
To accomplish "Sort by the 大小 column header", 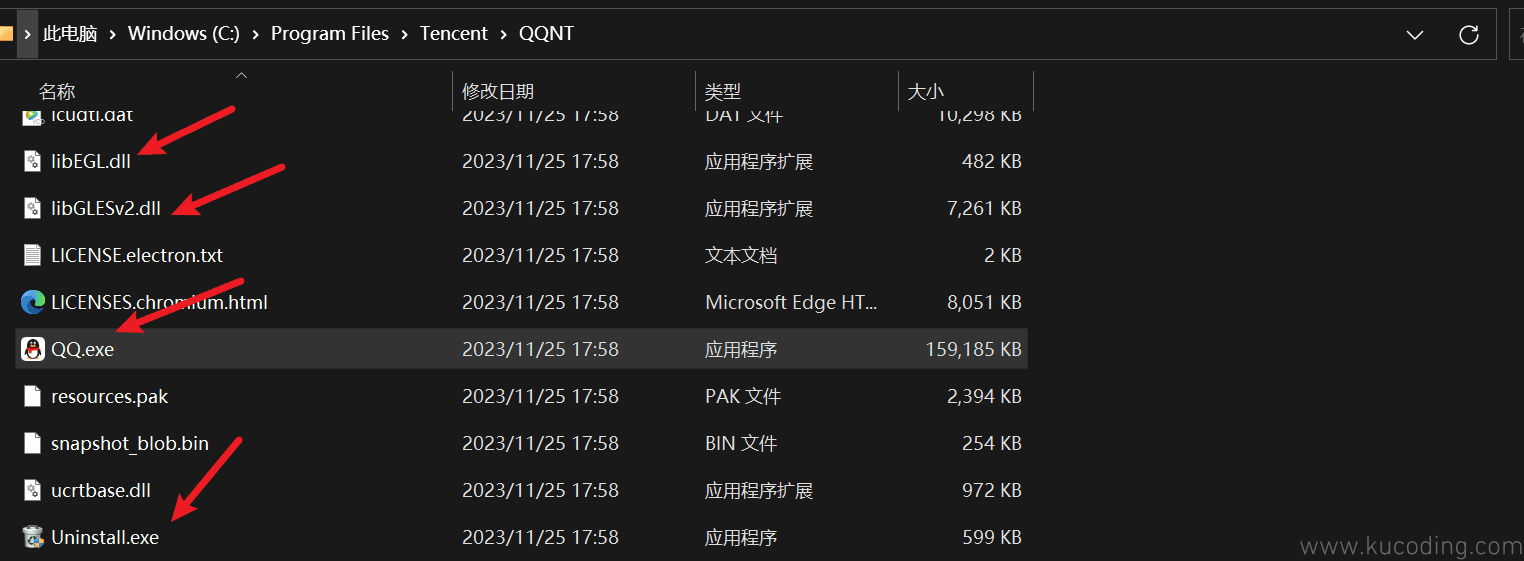I will click(x=925, y=92).
